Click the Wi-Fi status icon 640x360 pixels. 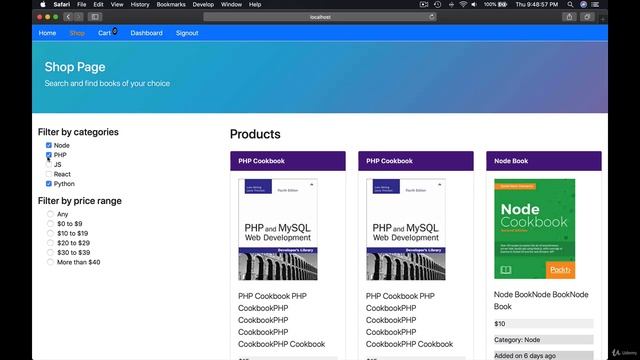tap(463, 4)
